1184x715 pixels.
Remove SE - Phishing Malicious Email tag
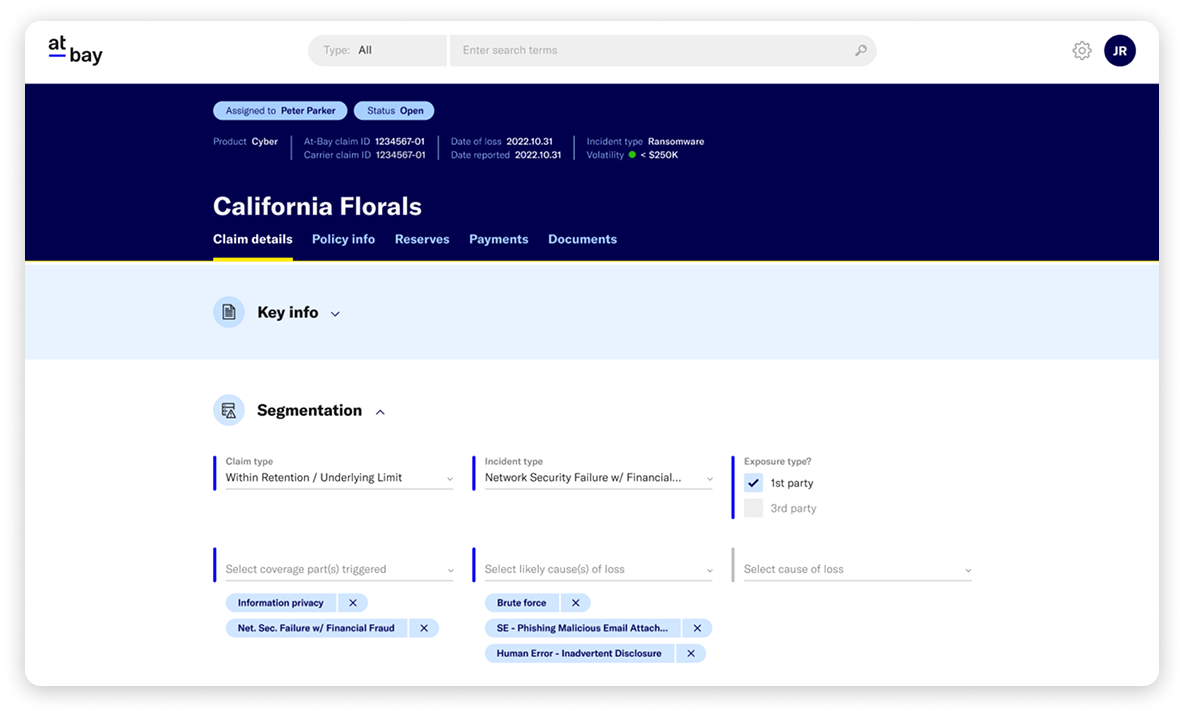click(x=697, y=628)
